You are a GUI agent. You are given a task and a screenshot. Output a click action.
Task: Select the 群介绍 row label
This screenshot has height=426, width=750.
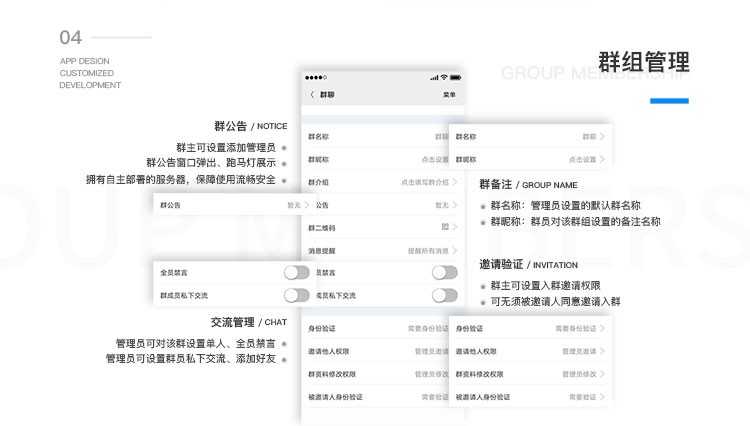pos(318,182)
